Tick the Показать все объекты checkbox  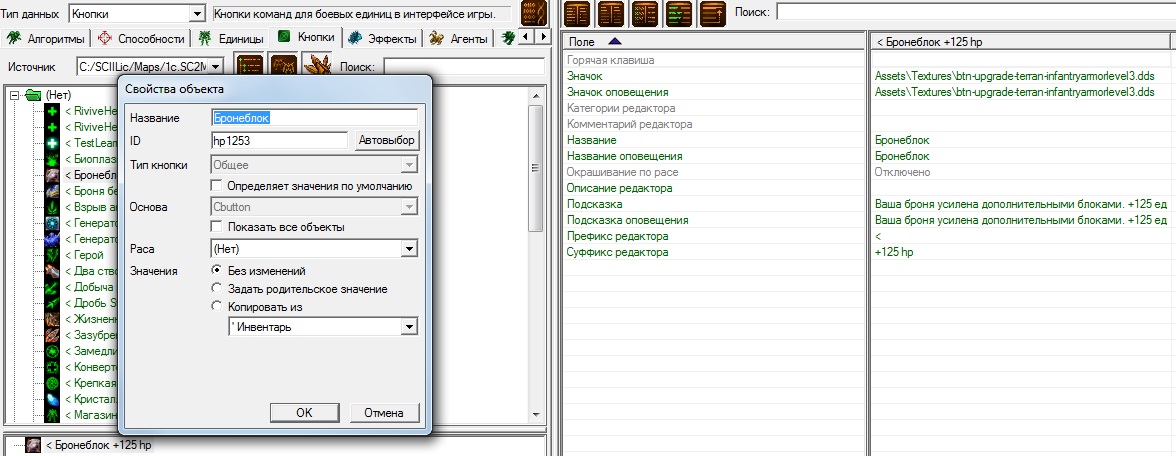(x=217, y=226)
